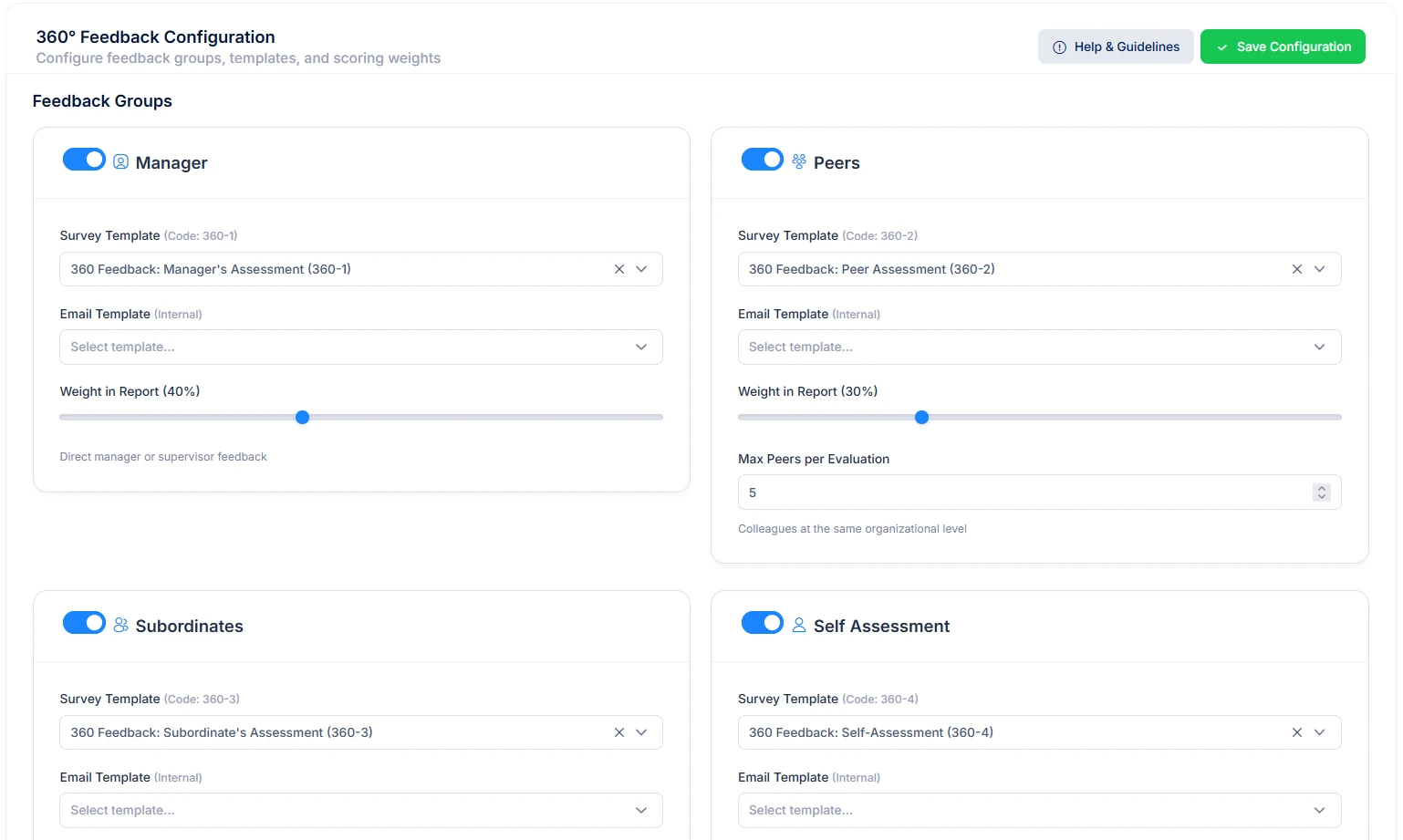The width and height of the screenshot is (1403, 840).
Task: Click the '(Code: 360-4)' survey code text
Action: pos(880,699)
